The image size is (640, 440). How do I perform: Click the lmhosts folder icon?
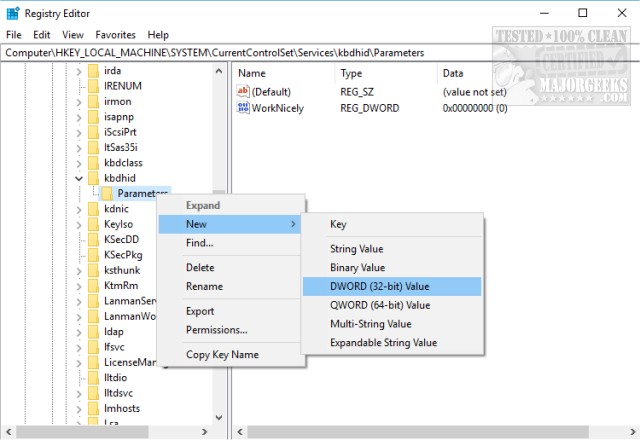pos(93,408)
